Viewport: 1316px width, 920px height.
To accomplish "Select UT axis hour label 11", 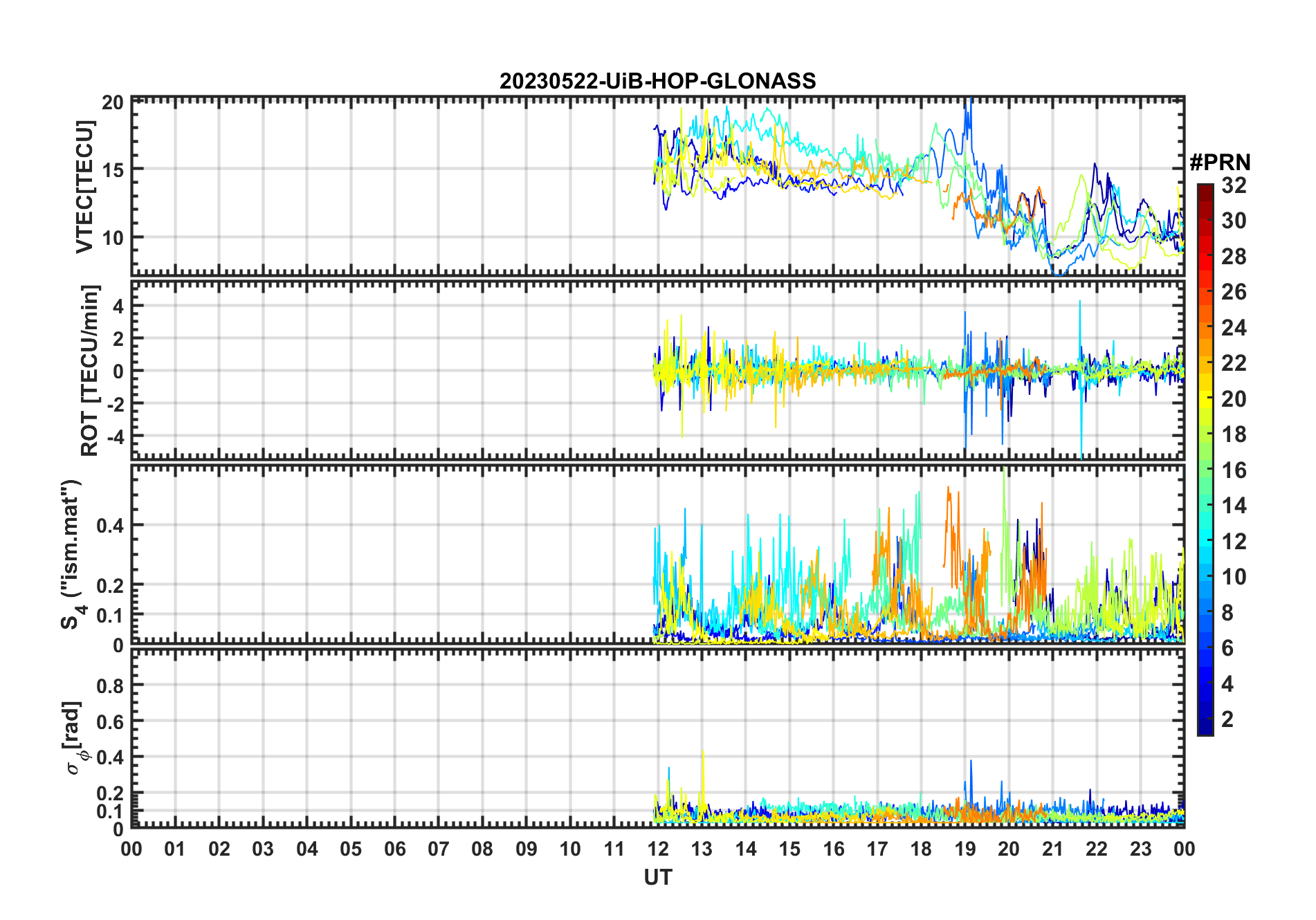I will [x=614, y=849].
